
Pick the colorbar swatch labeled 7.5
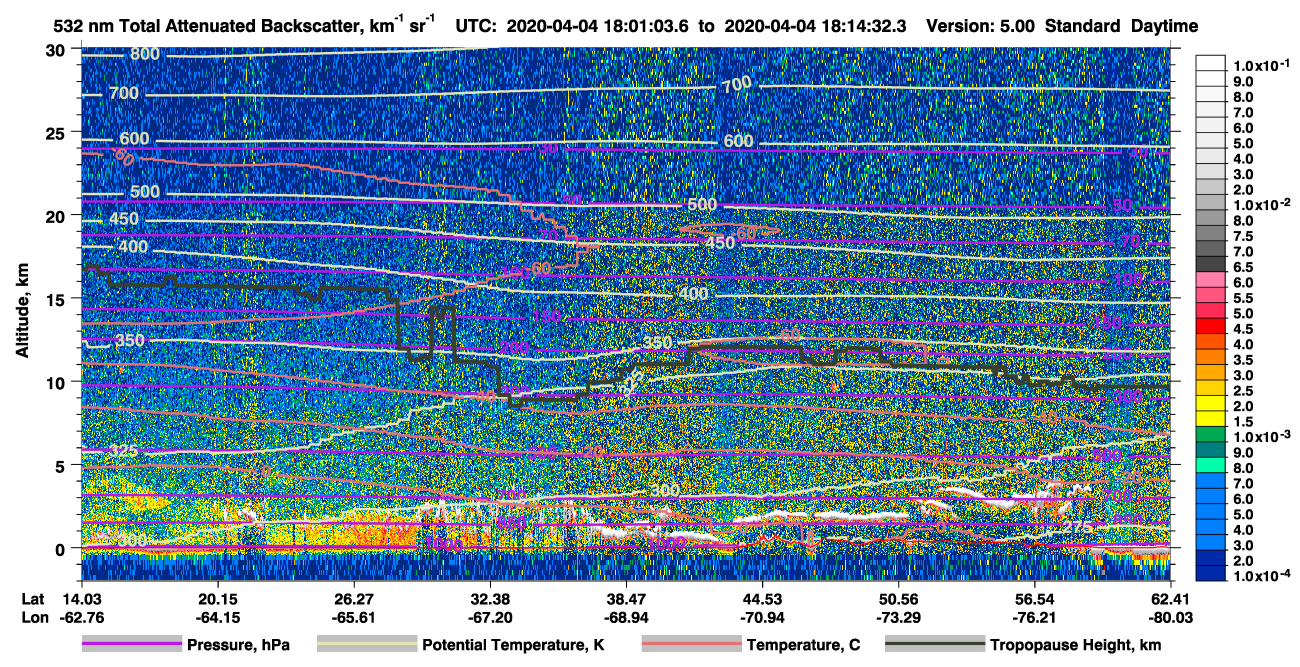(1210, 233)
